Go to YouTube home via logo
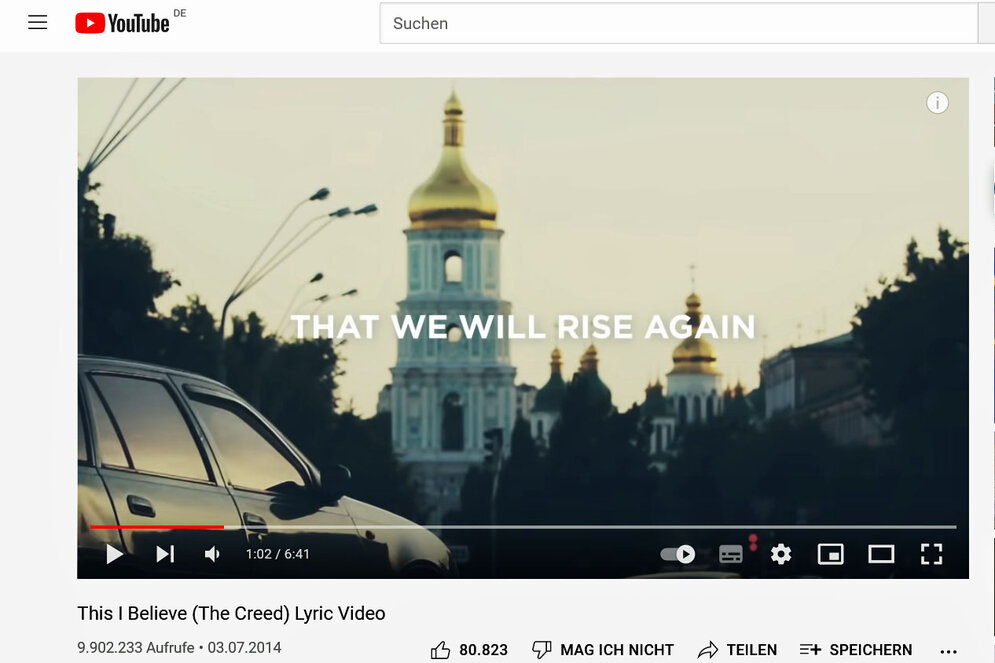This screenshot has width=995, height=663. coord(122,23)
